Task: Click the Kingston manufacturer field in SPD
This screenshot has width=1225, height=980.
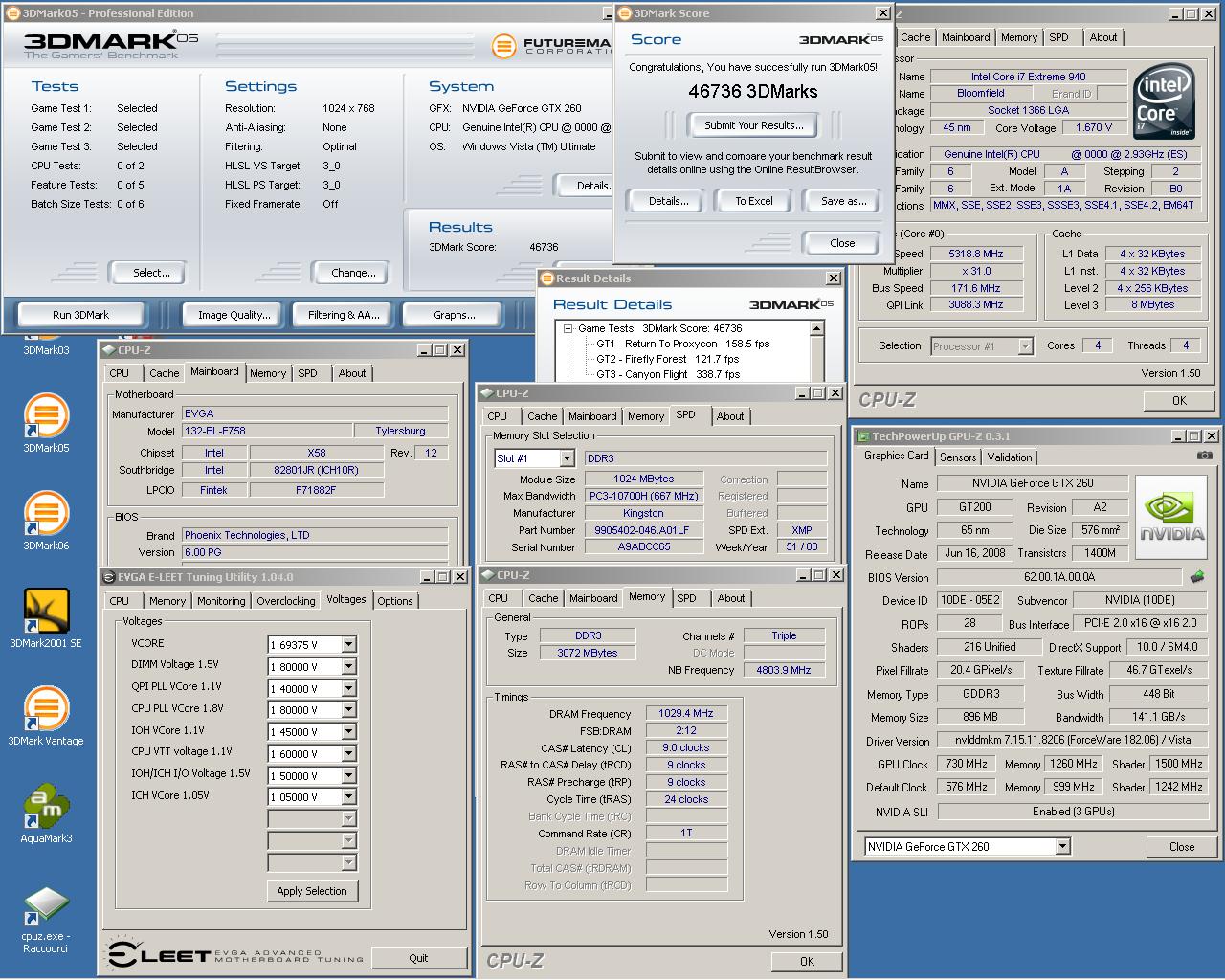Action: [x=643, y=513]
